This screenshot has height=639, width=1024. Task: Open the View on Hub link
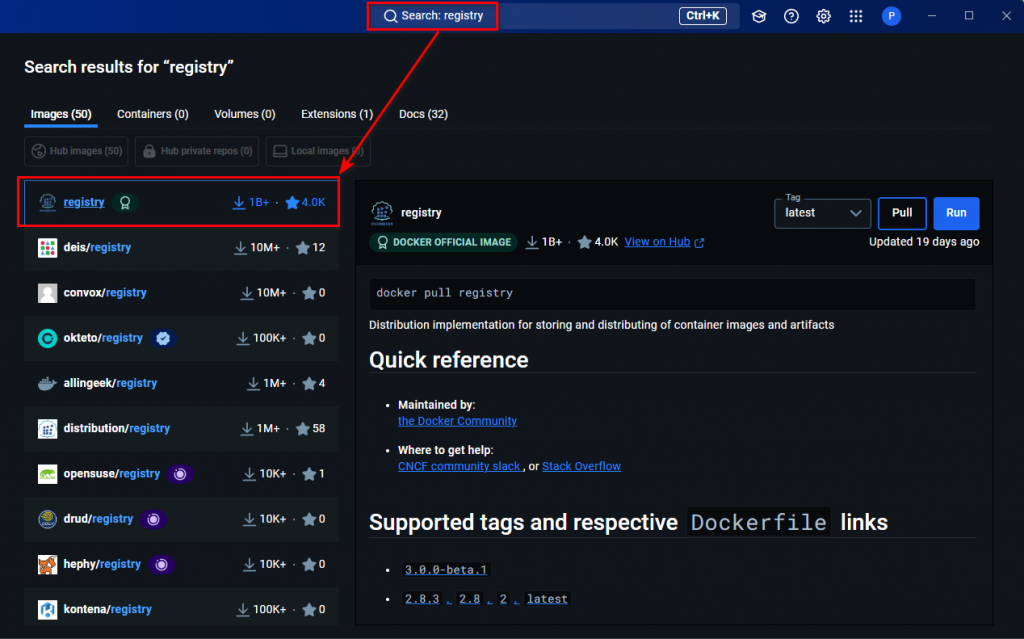[x=657, y=242]
